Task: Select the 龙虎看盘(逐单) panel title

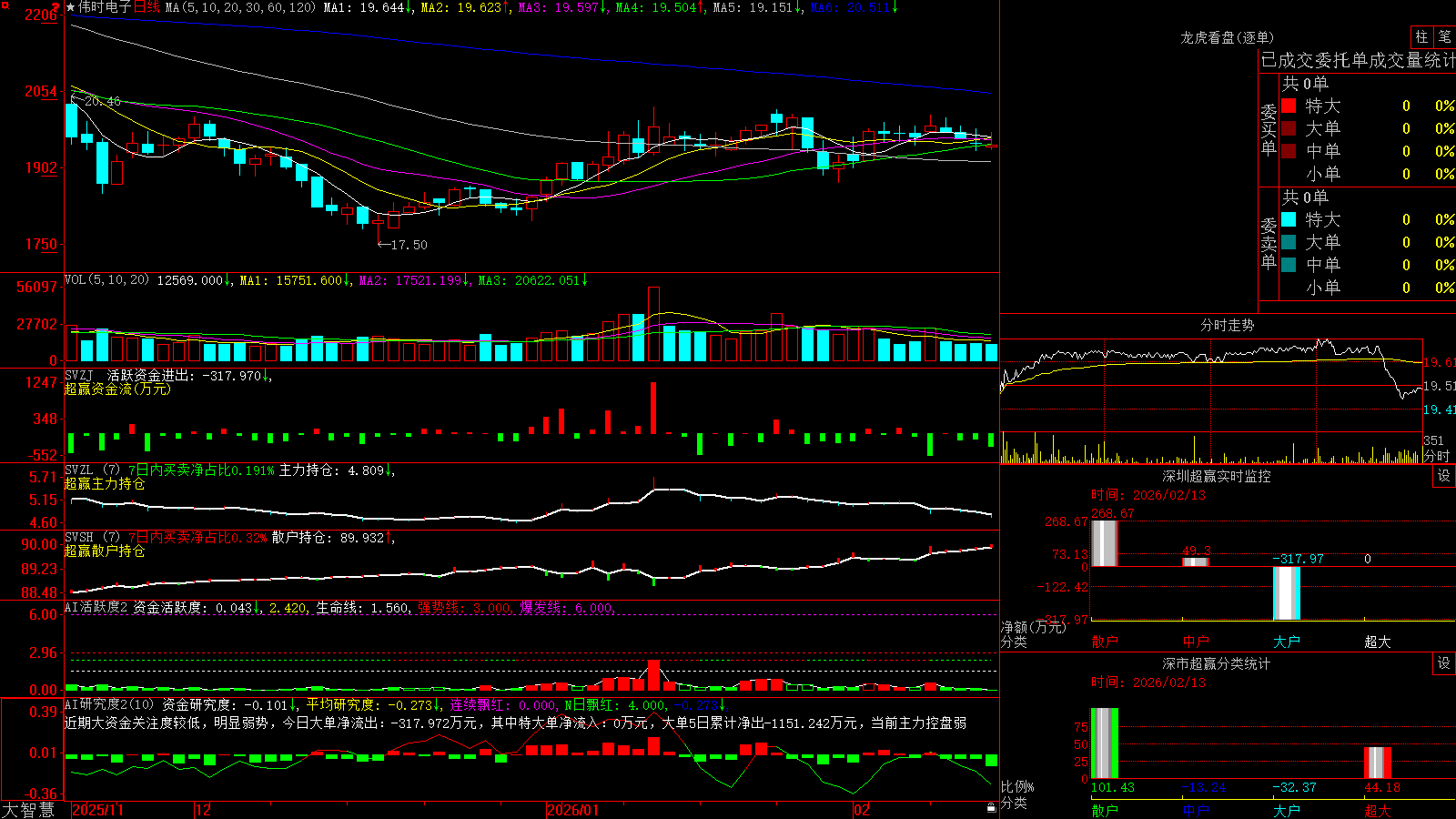Action: pos(1227,37)
